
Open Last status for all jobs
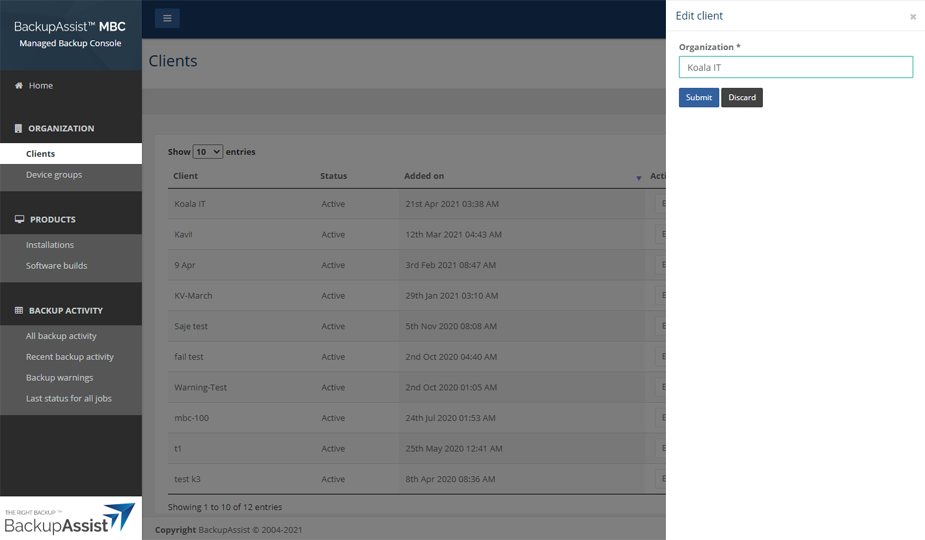[71, 398]
